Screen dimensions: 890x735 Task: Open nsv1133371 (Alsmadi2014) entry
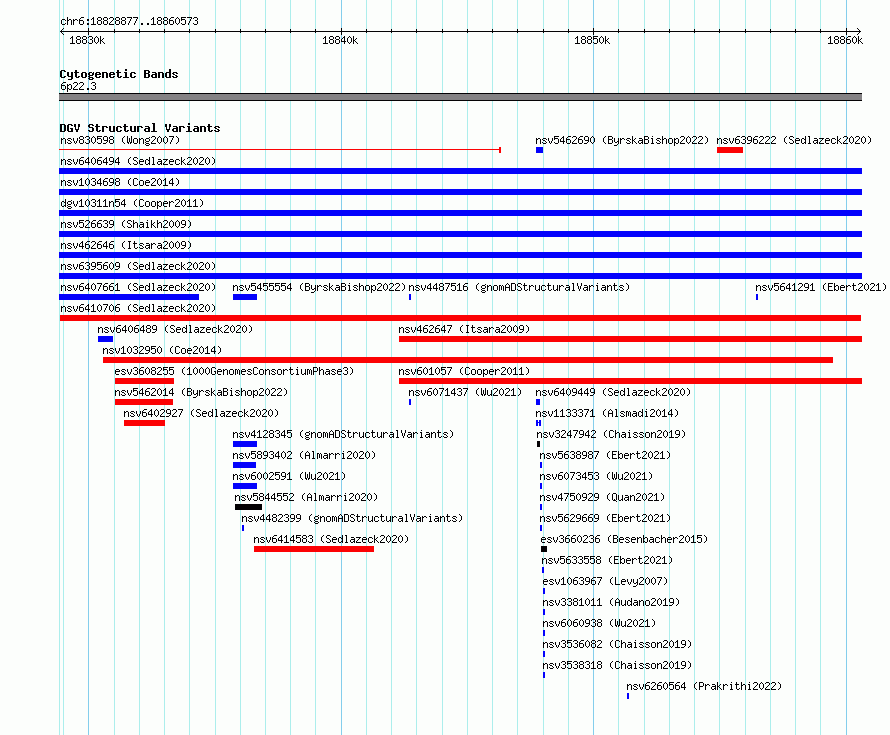coord(607,413)
